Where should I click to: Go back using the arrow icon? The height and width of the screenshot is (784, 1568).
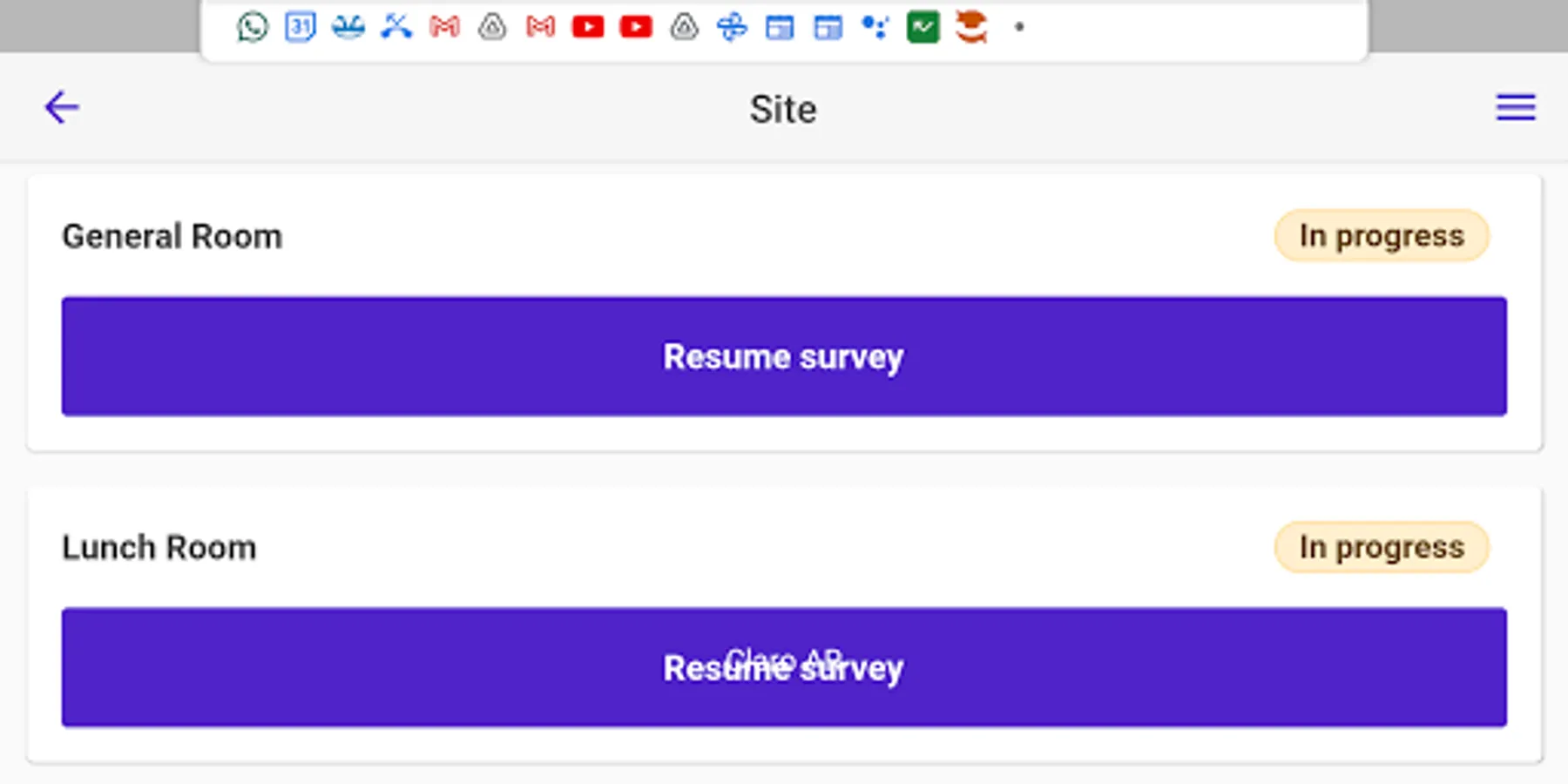[x=62, y=108]
